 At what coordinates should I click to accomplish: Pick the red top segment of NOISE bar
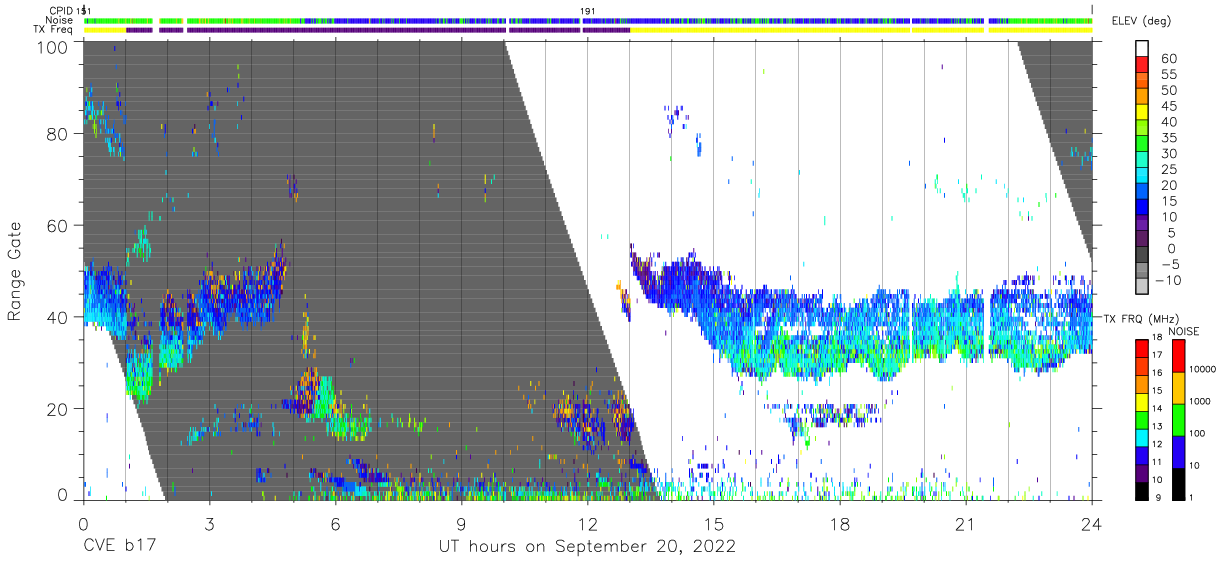click(x=1177, y=355)
